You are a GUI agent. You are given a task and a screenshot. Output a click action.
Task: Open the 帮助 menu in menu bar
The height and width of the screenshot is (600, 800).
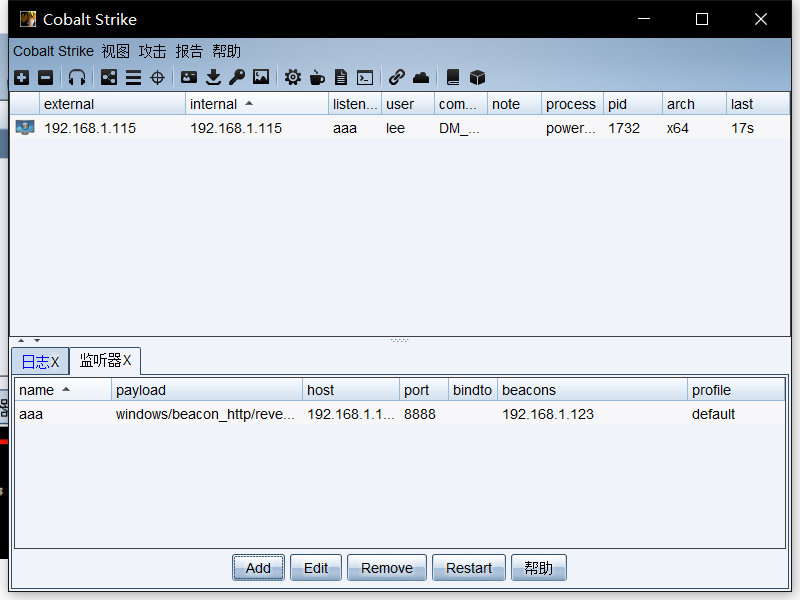226,51
